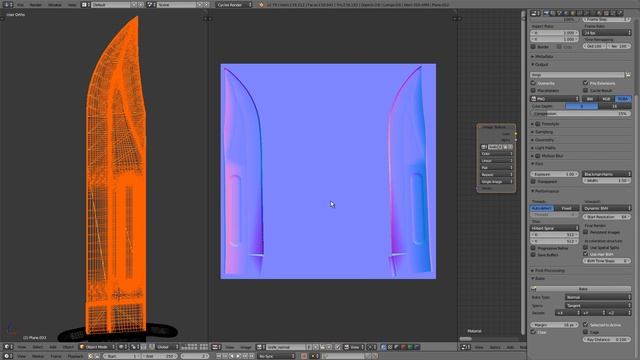
Task: Collapse the Output panel
Action: [x=541, y=64]
